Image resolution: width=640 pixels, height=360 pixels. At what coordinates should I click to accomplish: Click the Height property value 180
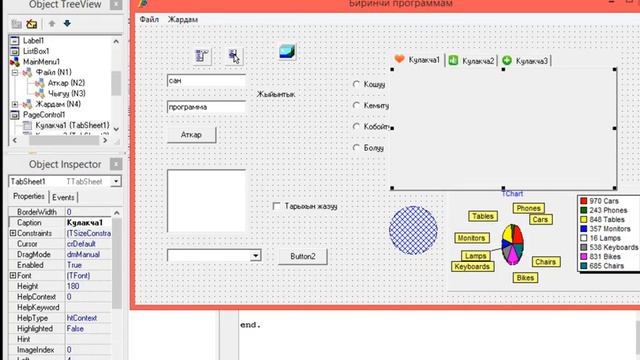click(x=88, y=286)
